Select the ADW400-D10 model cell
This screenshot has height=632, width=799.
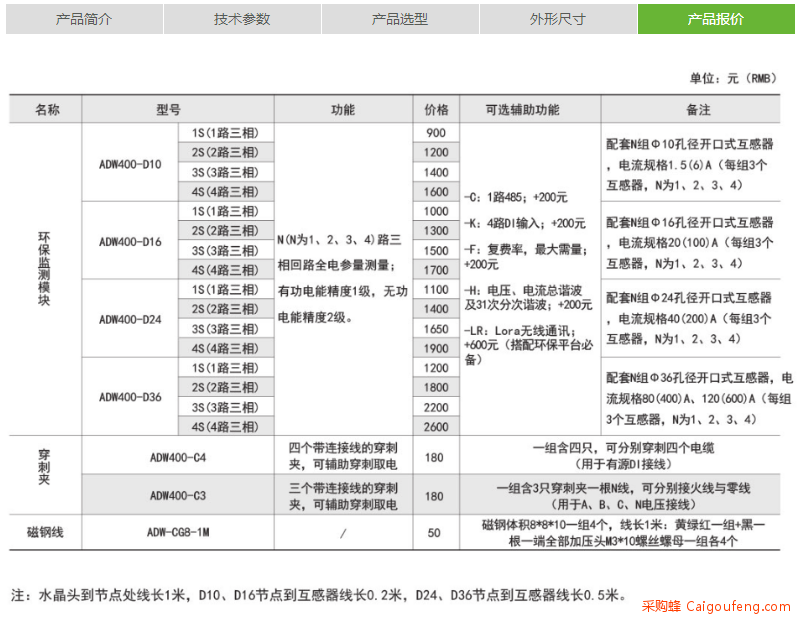click(130, 164)
